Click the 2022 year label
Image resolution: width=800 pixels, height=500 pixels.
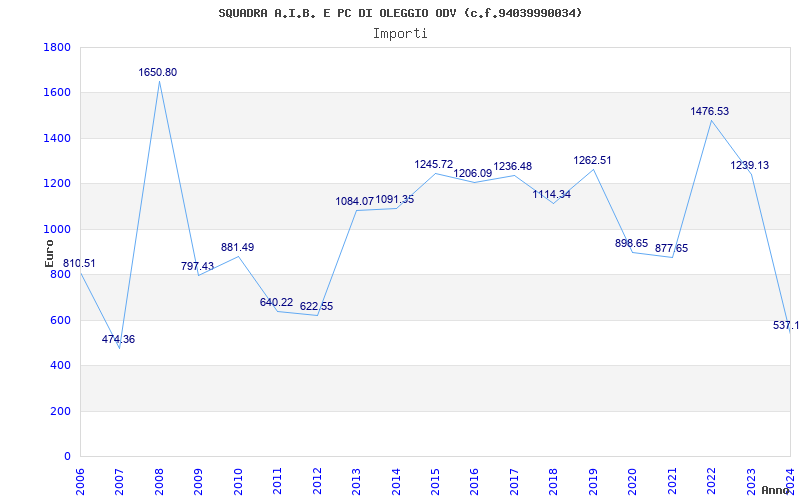tap(711, 480)
